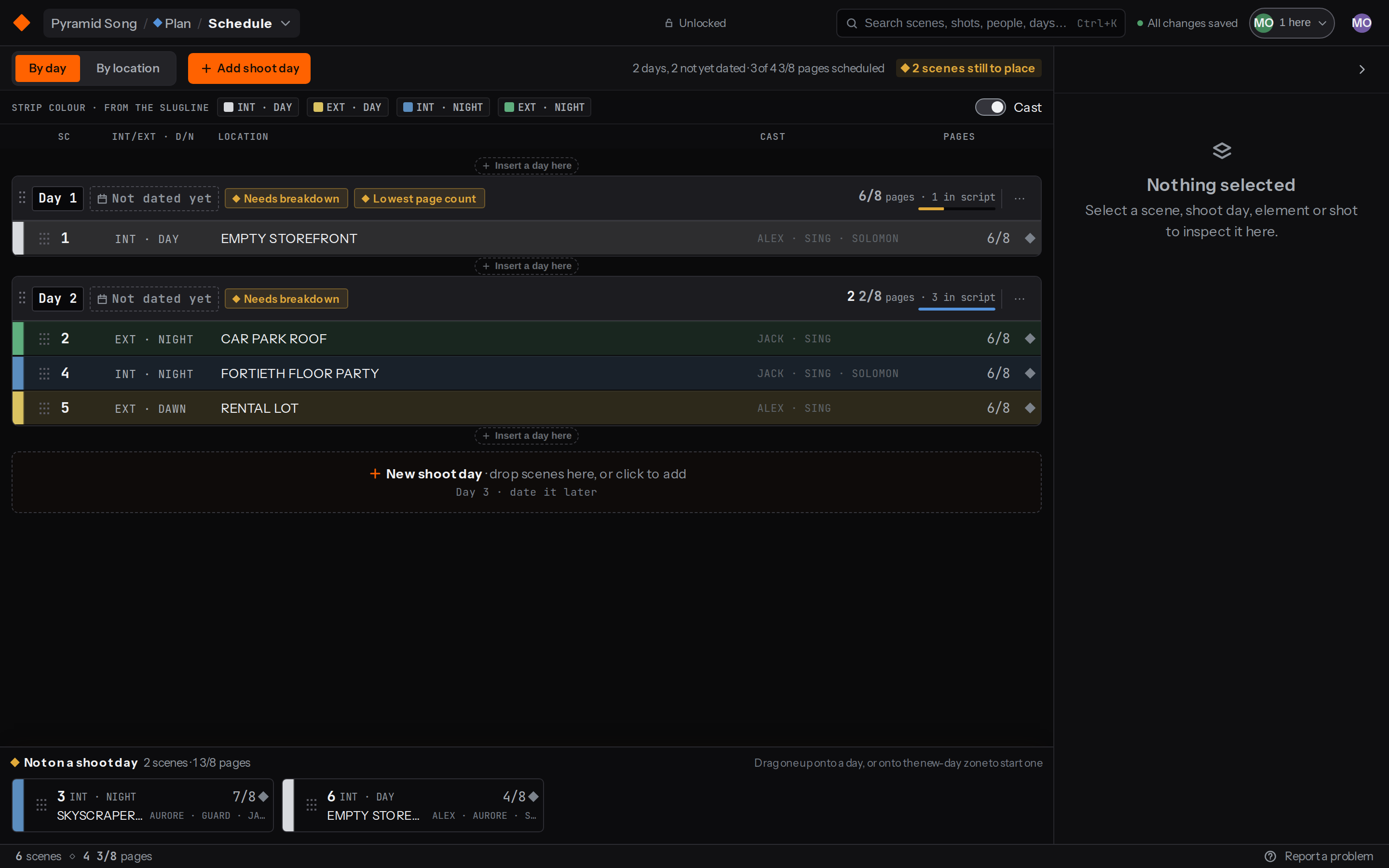Click diamond marker on Car Park Roof row
The width and height of the screenshot is (1389, 868).
point(1030,339)
